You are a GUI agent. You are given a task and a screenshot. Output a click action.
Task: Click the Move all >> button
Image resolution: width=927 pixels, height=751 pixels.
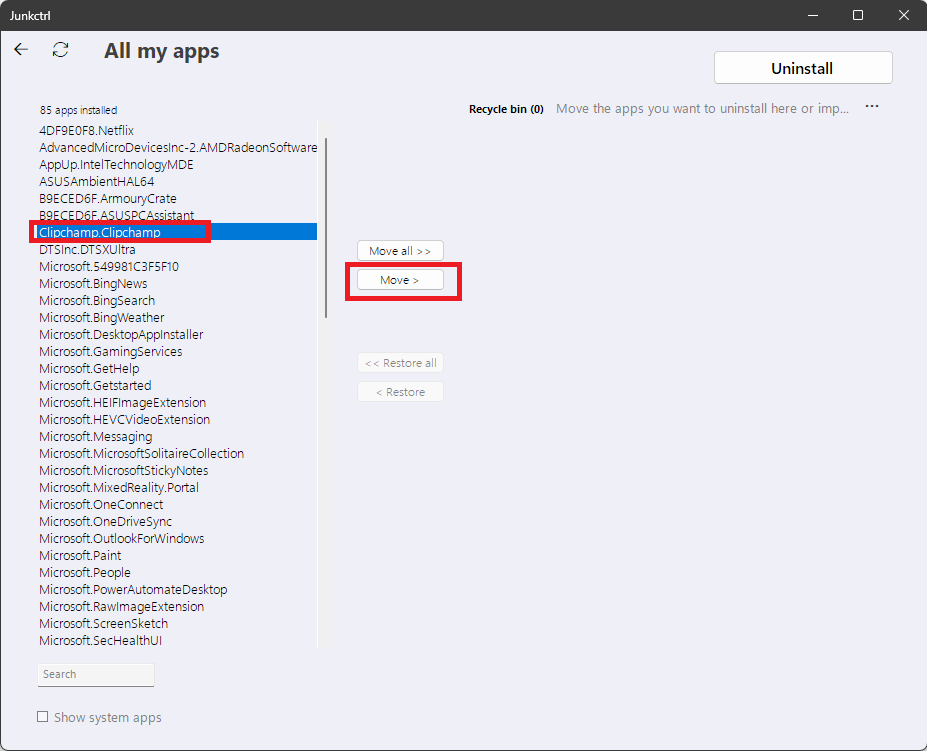[400, 251]
